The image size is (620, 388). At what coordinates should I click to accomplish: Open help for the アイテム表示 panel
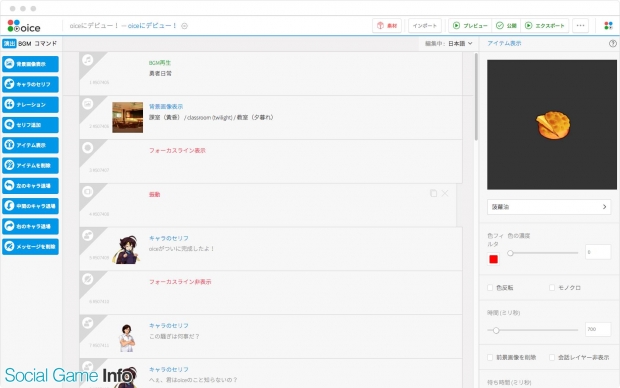(612, 44)
